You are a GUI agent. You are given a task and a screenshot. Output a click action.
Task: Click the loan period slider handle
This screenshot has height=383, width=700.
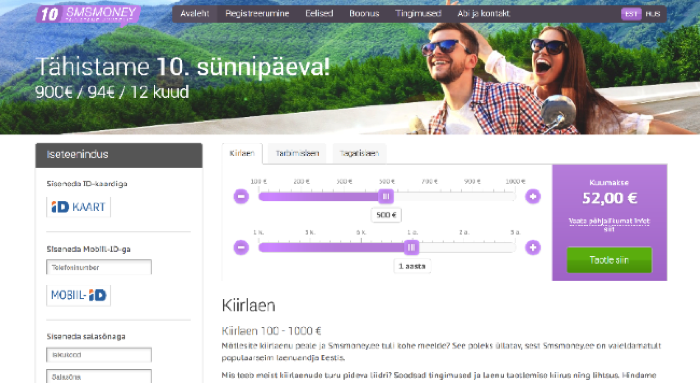[x=412, y=247]
